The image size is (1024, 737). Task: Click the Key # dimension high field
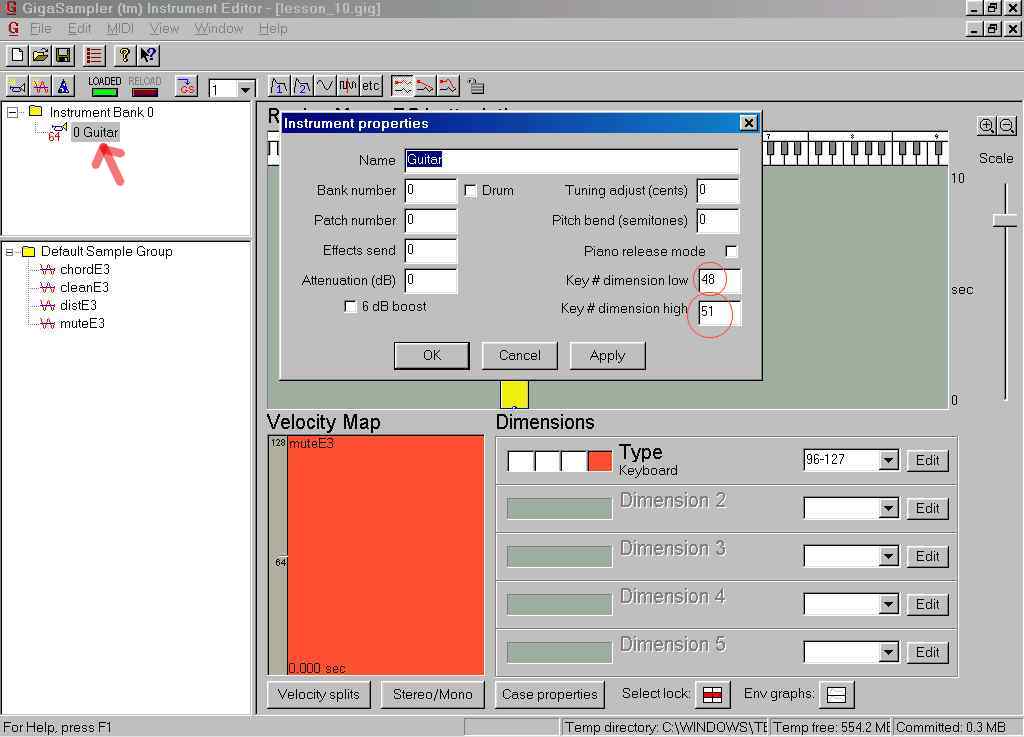point(718,311)
